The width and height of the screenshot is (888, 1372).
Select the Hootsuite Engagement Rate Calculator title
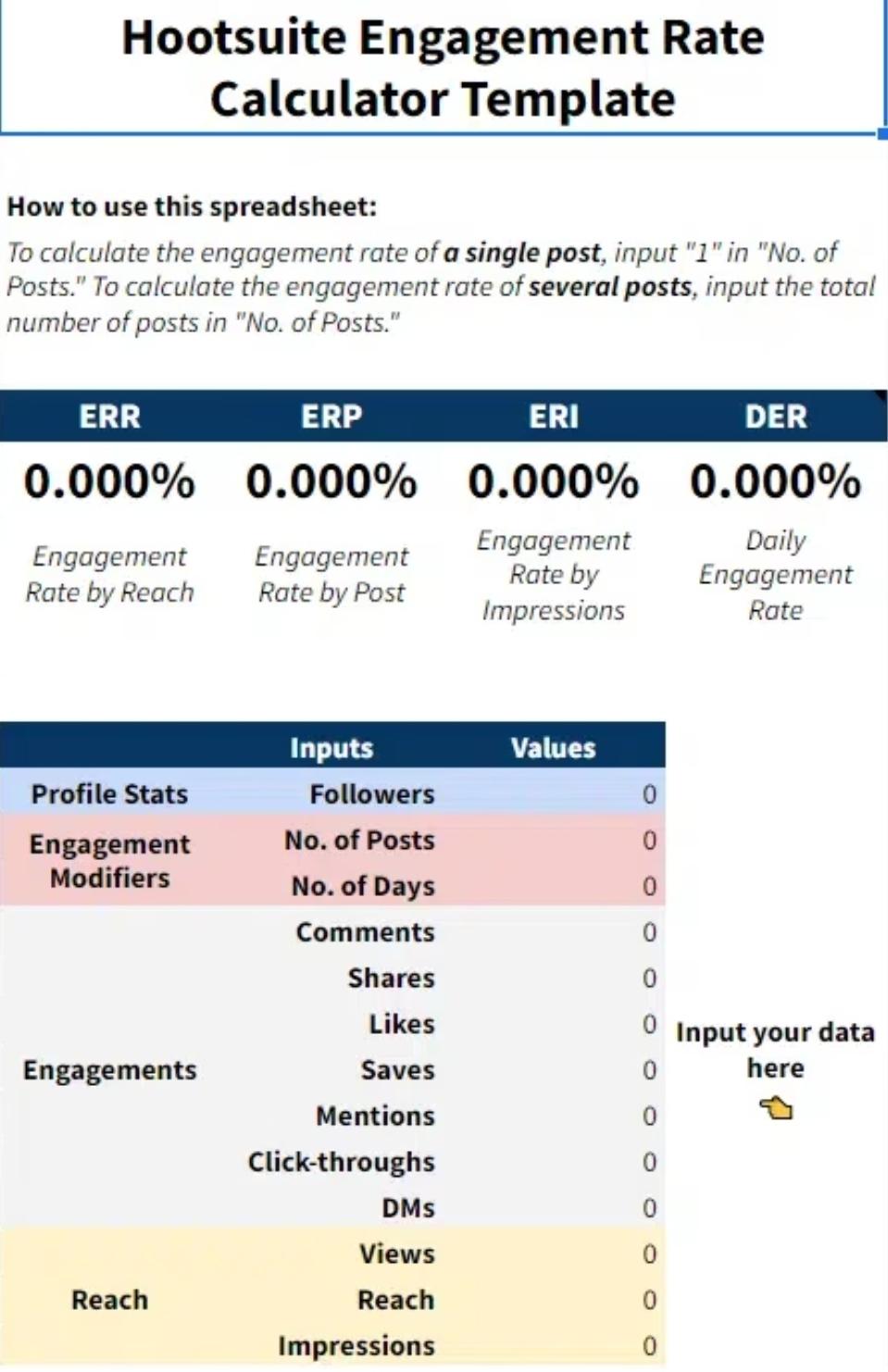tap(443, 68)
